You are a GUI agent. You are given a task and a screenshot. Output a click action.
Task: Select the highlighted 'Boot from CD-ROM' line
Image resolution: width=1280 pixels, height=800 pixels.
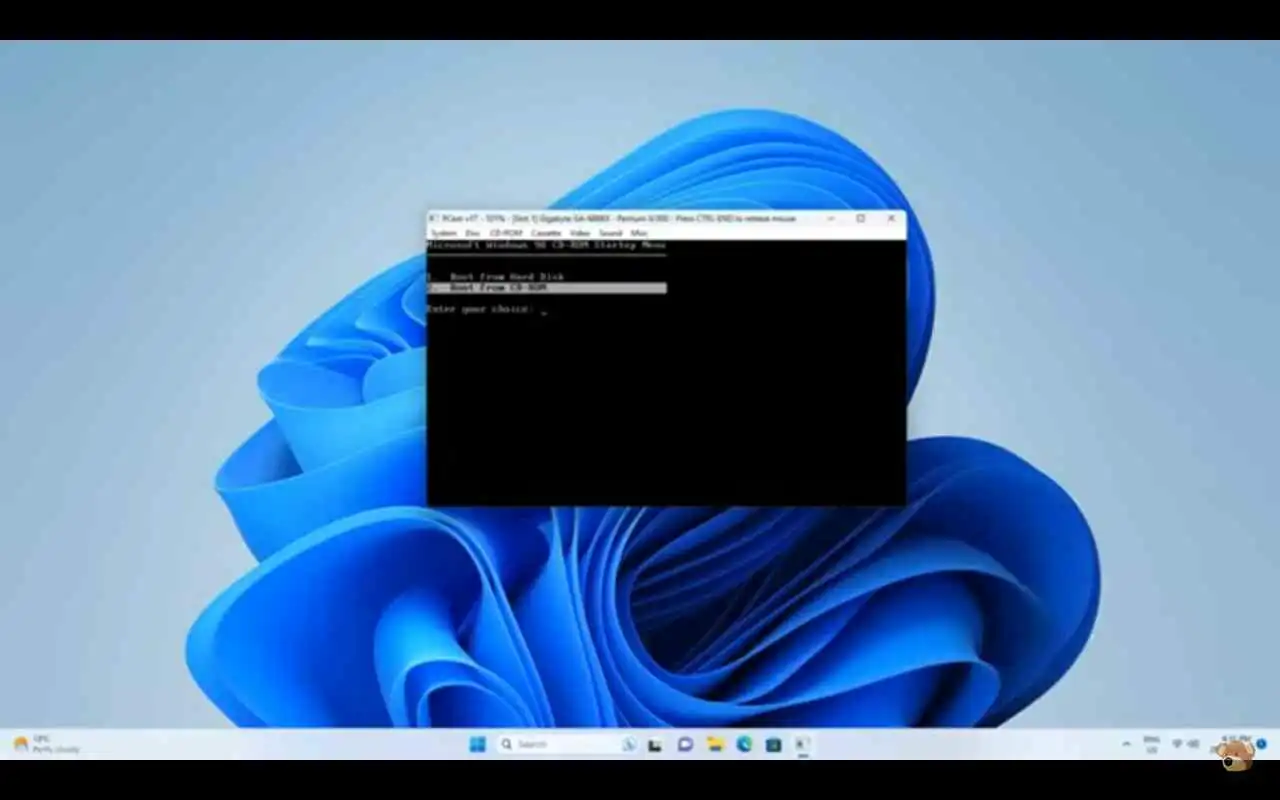tap(546, 288)
